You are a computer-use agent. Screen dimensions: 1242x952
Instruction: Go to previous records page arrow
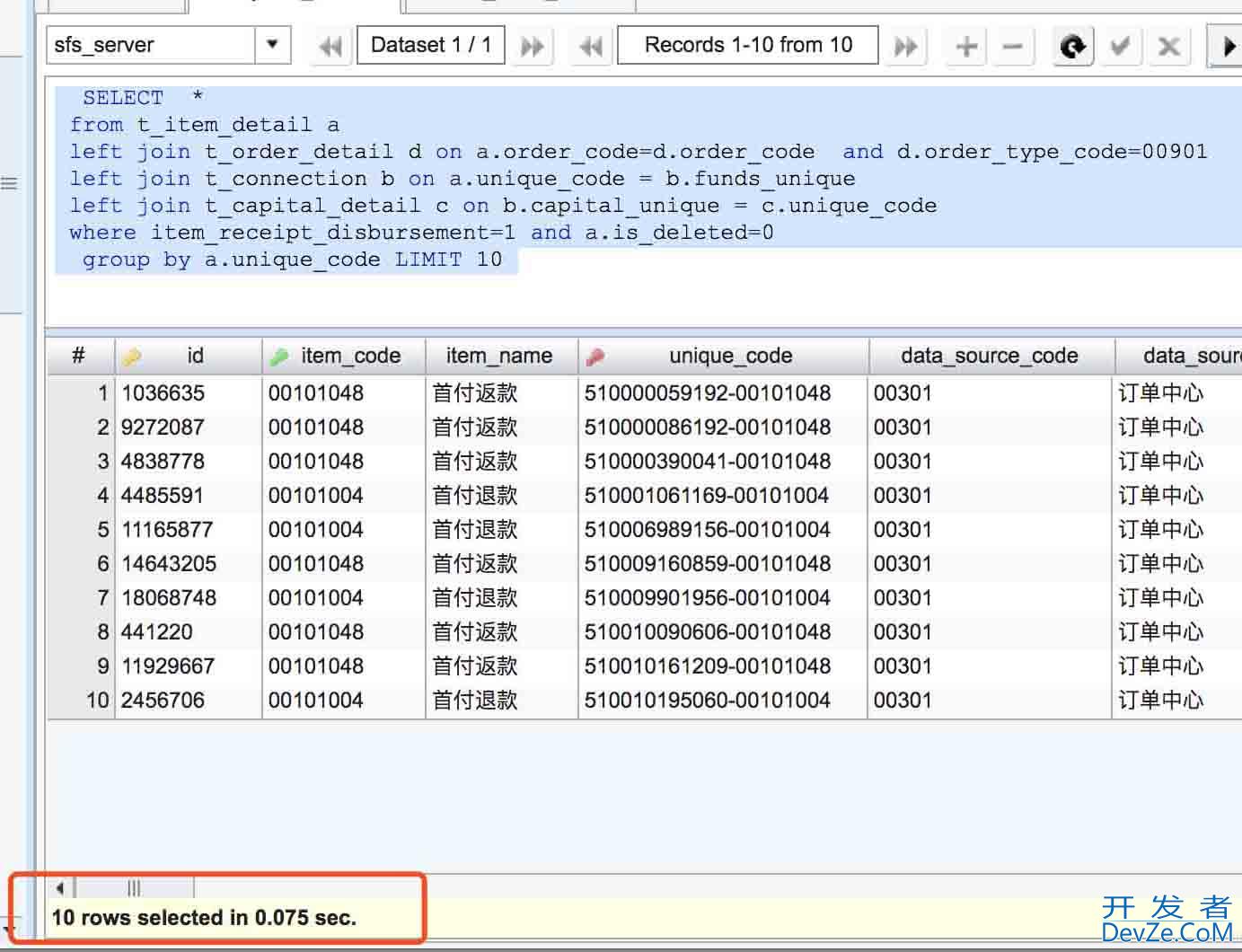tap(591, 46)
